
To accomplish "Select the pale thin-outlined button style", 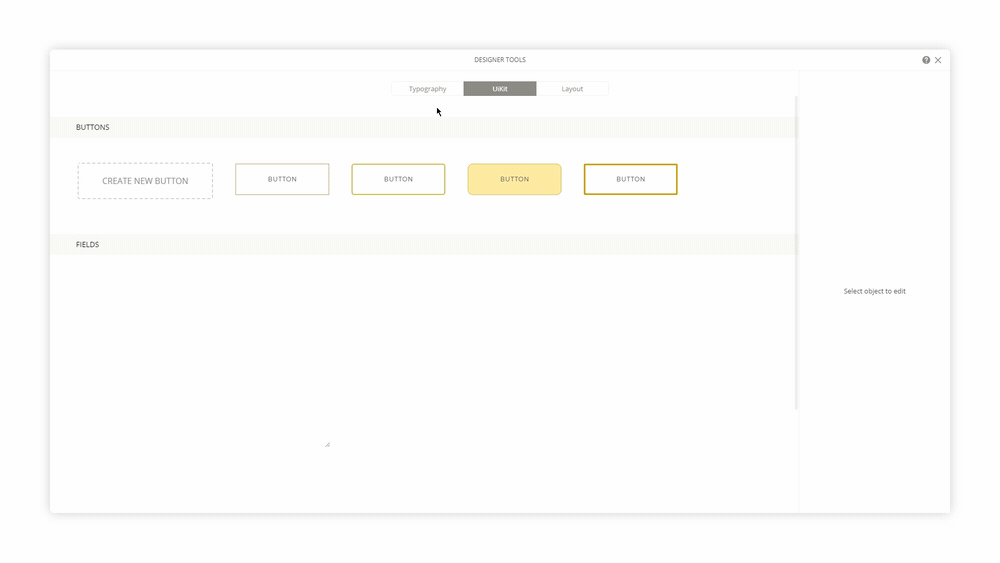I will pos(282,179).
